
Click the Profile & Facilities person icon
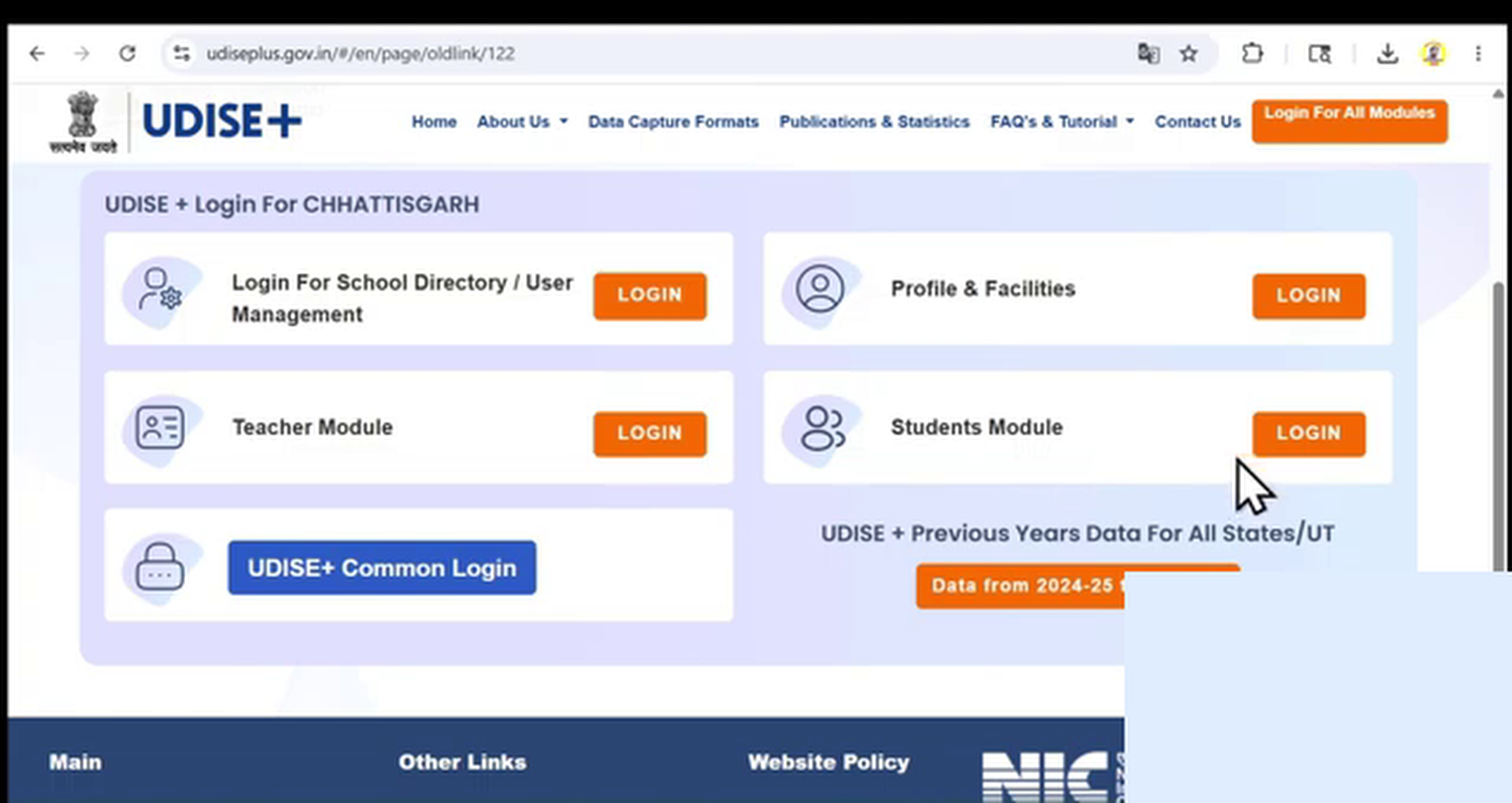pyautogui.click(x=820, y=289)
